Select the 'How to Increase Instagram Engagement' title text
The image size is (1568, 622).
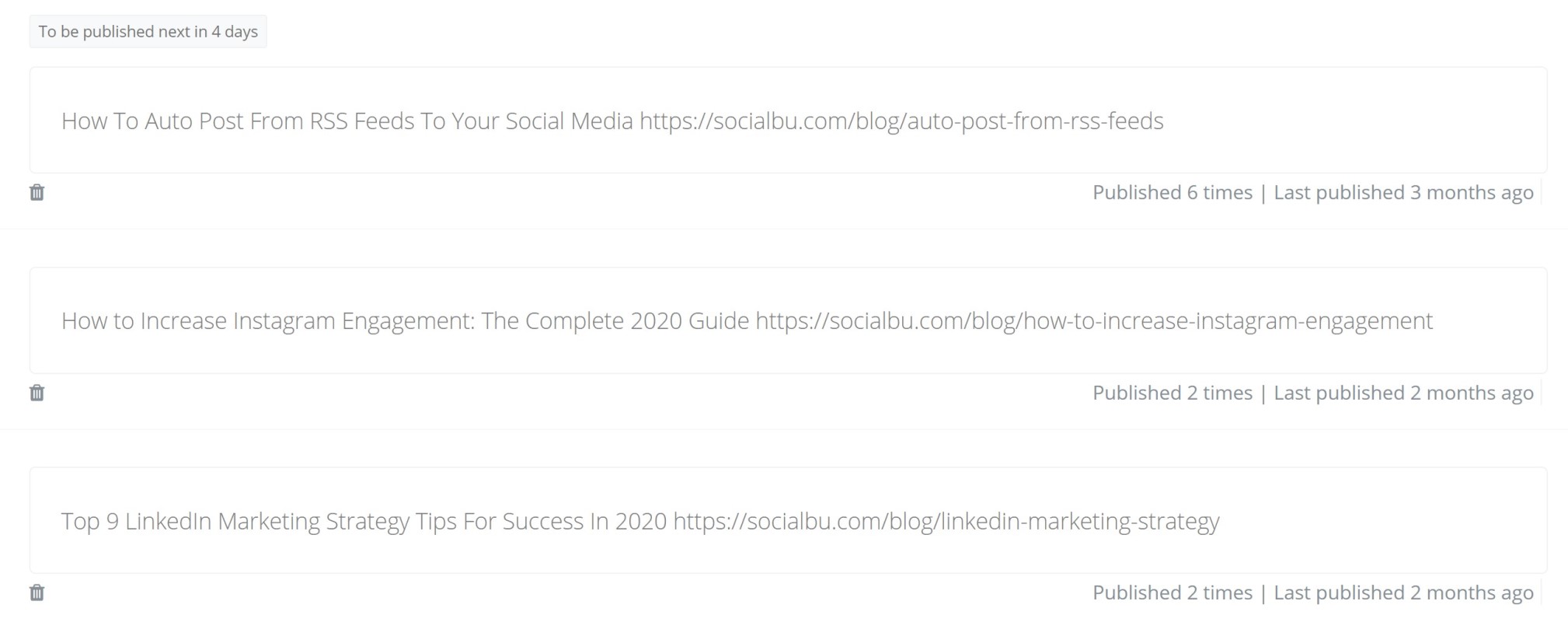268,320
